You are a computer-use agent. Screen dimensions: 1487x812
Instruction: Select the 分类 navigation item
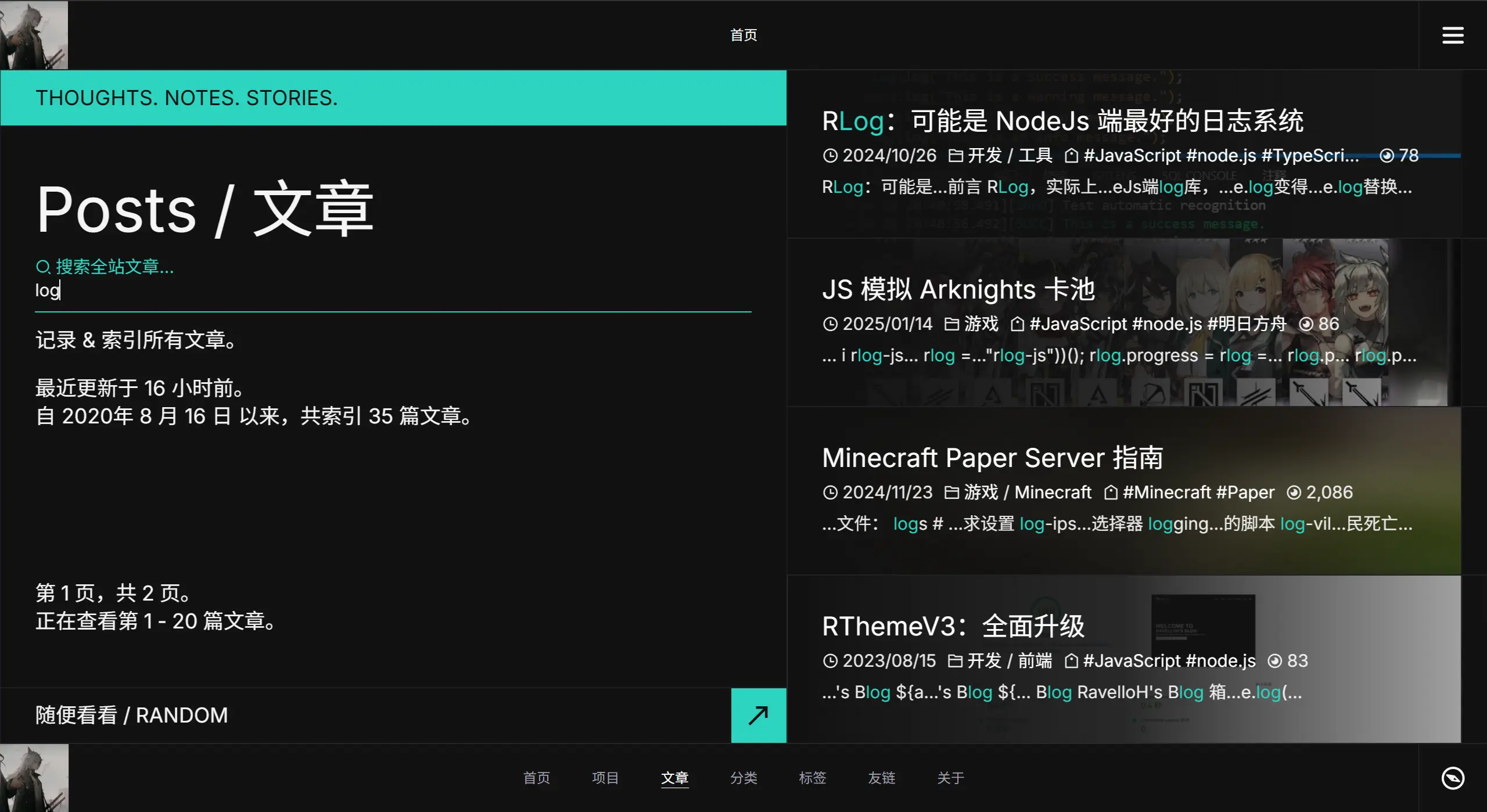click(x=743, y=778)
